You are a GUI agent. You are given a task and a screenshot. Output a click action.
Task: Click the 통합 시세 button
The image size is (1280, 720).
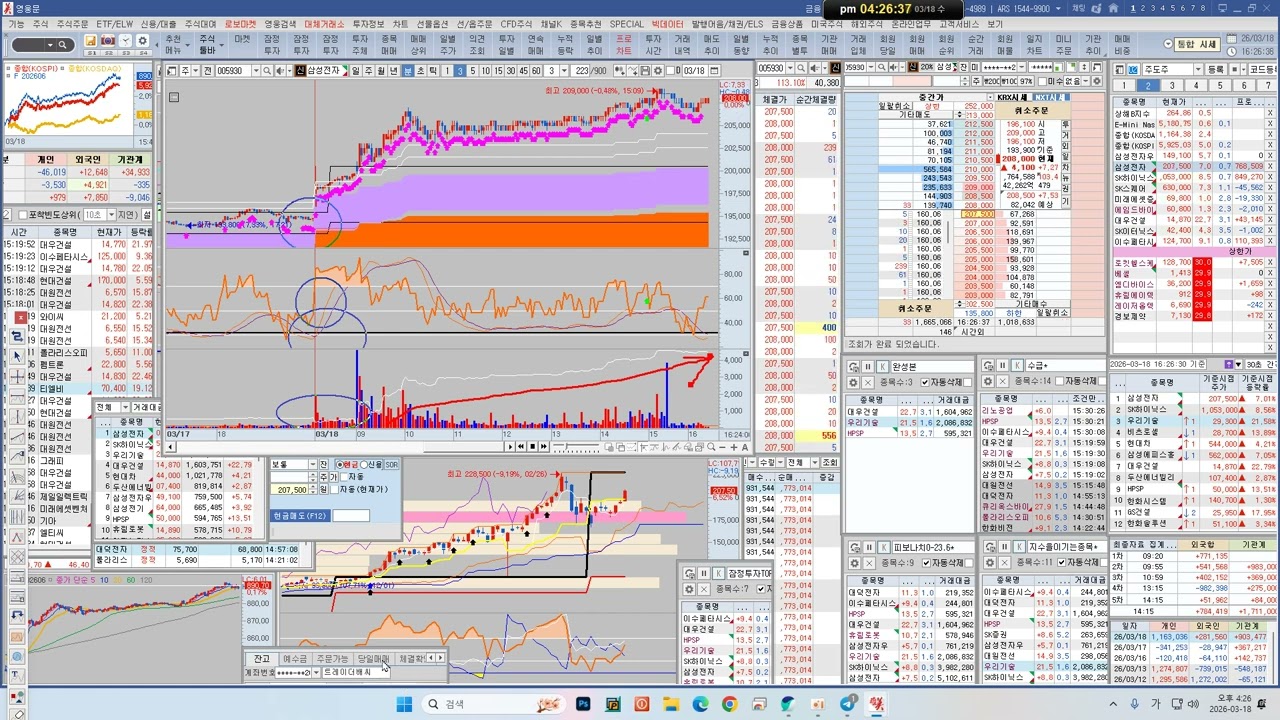[x=1197, y=44]
